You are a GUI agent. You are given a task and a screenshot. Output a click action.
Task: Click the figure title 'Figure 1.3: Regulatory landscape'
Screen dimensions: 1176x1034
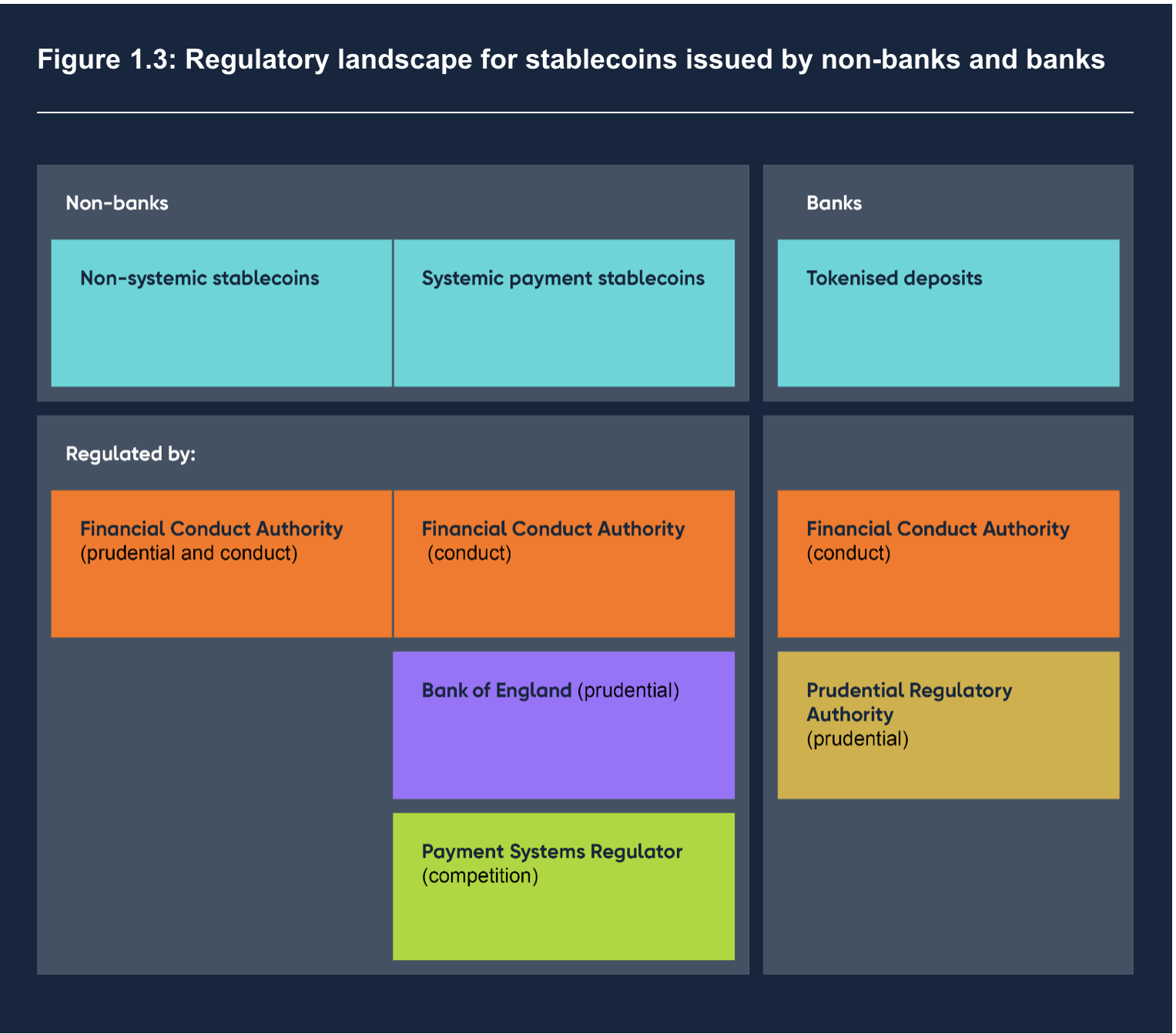(x=571, y=59)
